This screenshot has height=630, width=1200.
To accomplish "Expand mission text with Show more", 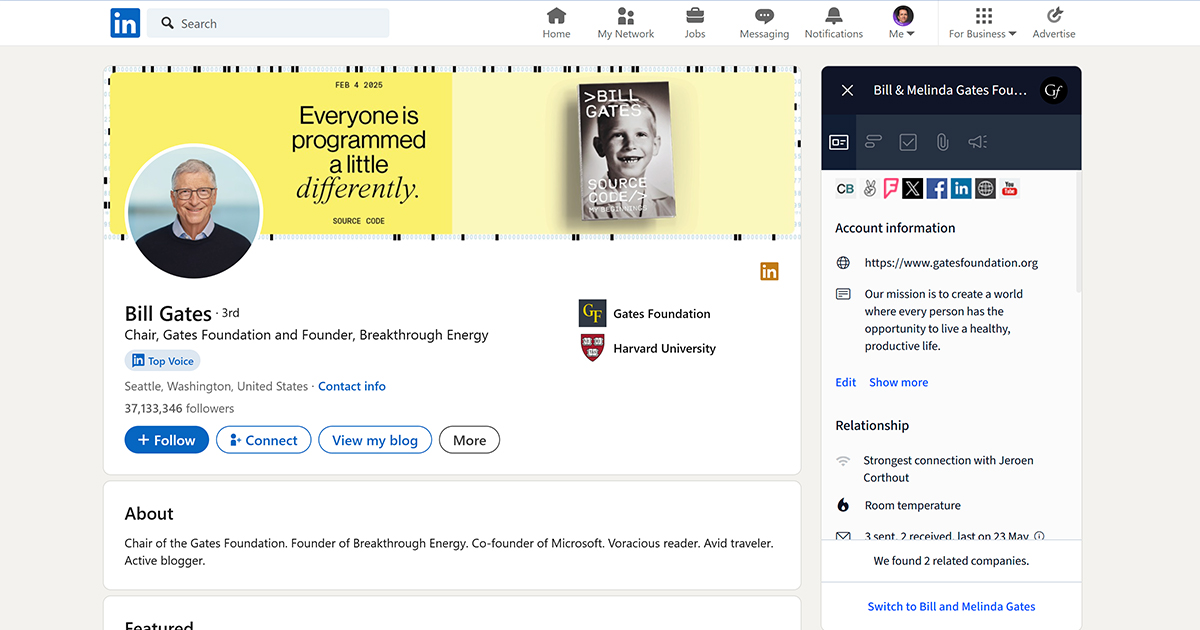I will (x=898, y=382).
